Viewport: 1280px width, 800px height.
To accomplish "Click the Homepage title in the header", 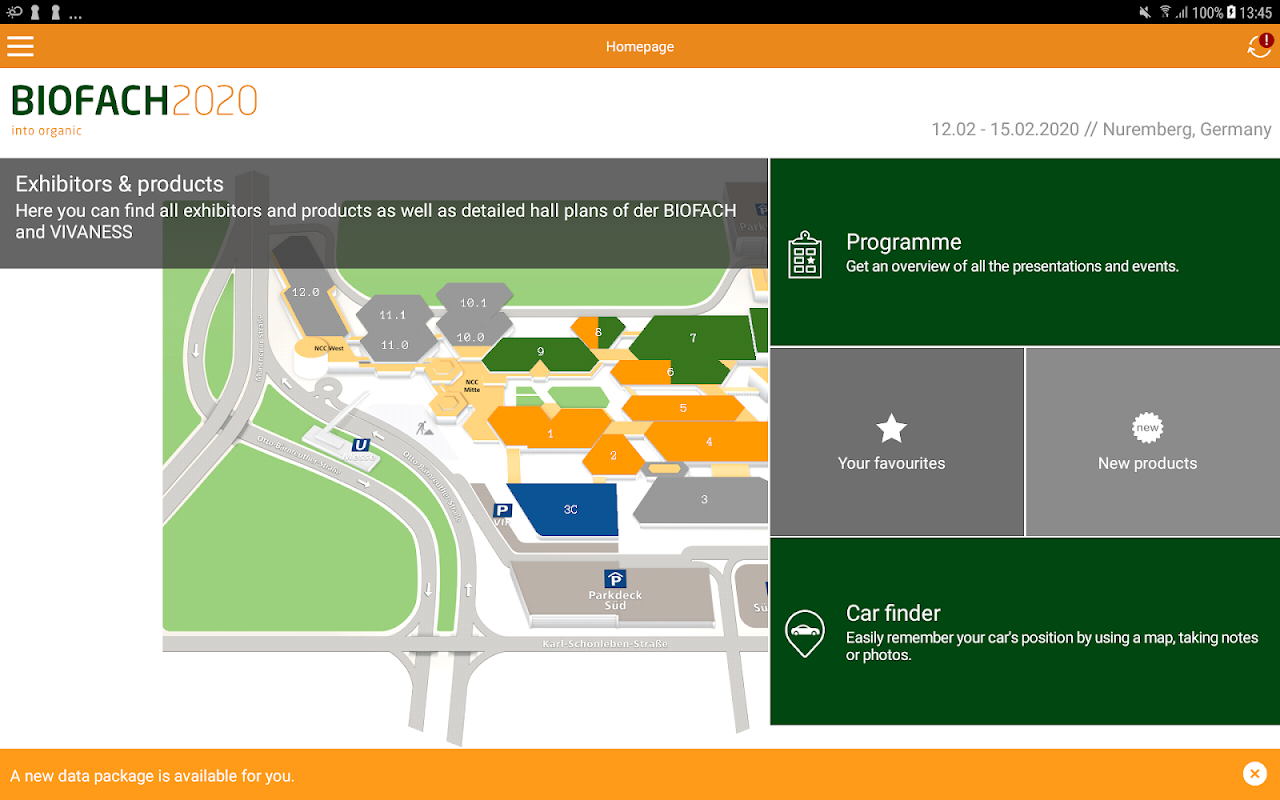I will click(x=640, y=47).
